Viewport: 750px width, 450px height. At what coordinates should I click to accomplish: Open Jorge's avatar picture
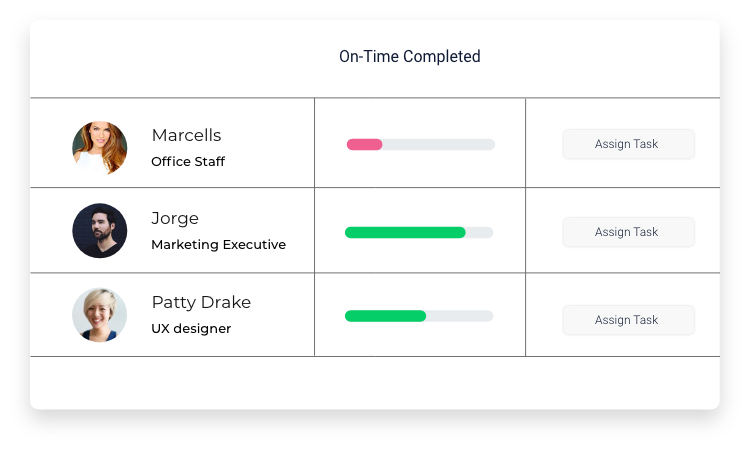click(x=100, y=231)
